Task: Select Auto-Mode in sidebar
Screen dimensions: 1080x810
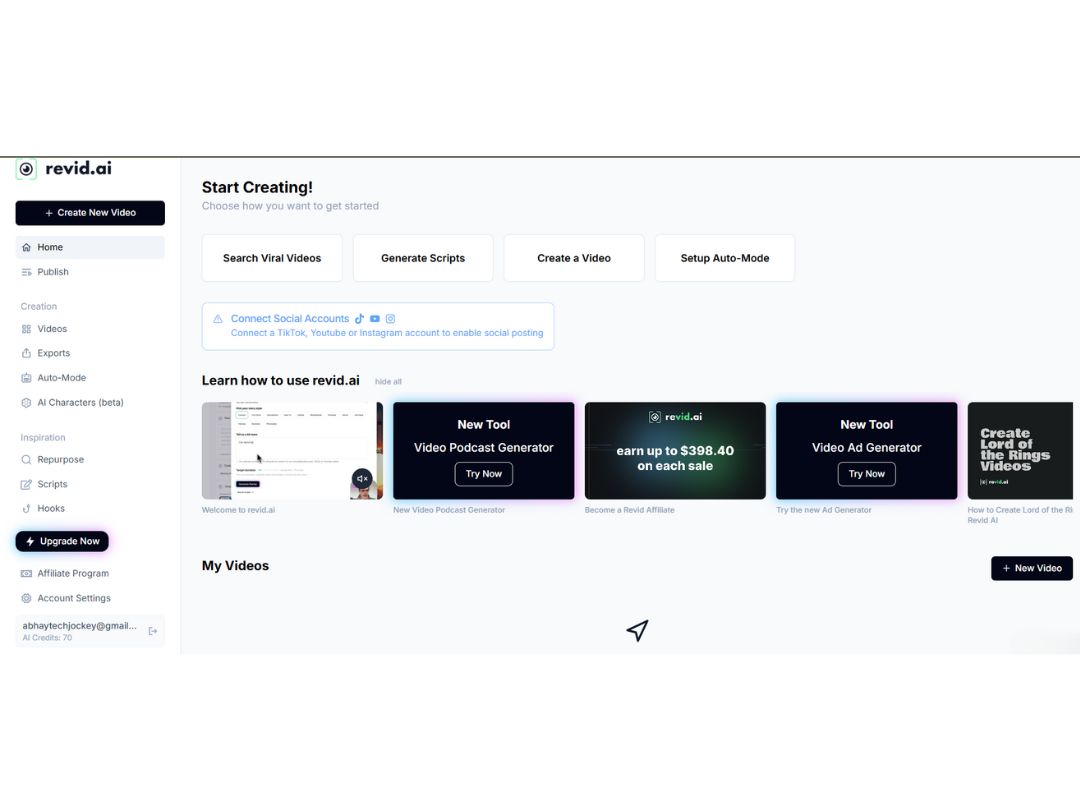Action: 90,378
